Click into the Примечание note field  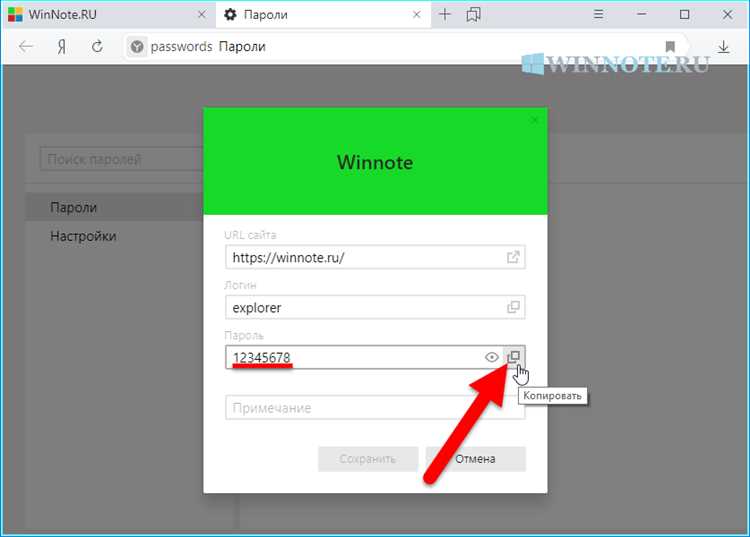click(375, 408)
